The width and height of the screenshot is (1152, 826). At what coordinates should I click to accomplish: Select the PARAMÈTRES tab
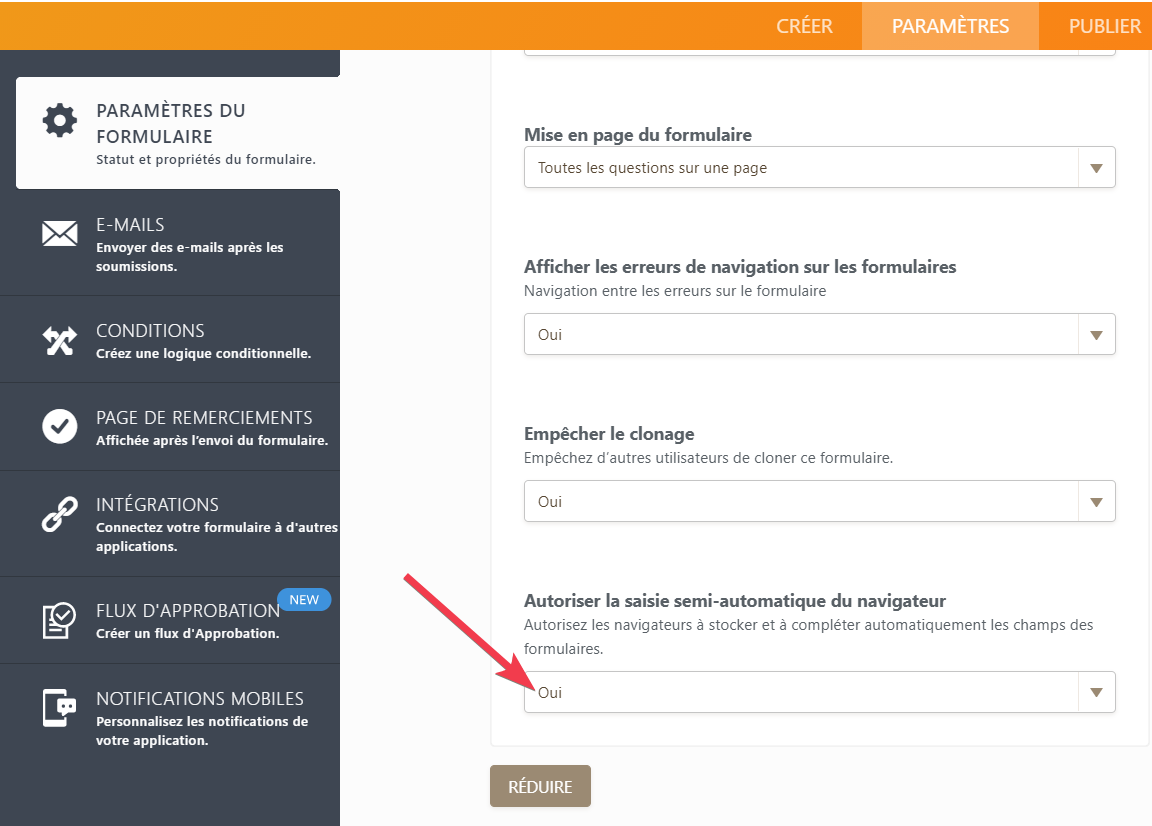click(950, 26)
